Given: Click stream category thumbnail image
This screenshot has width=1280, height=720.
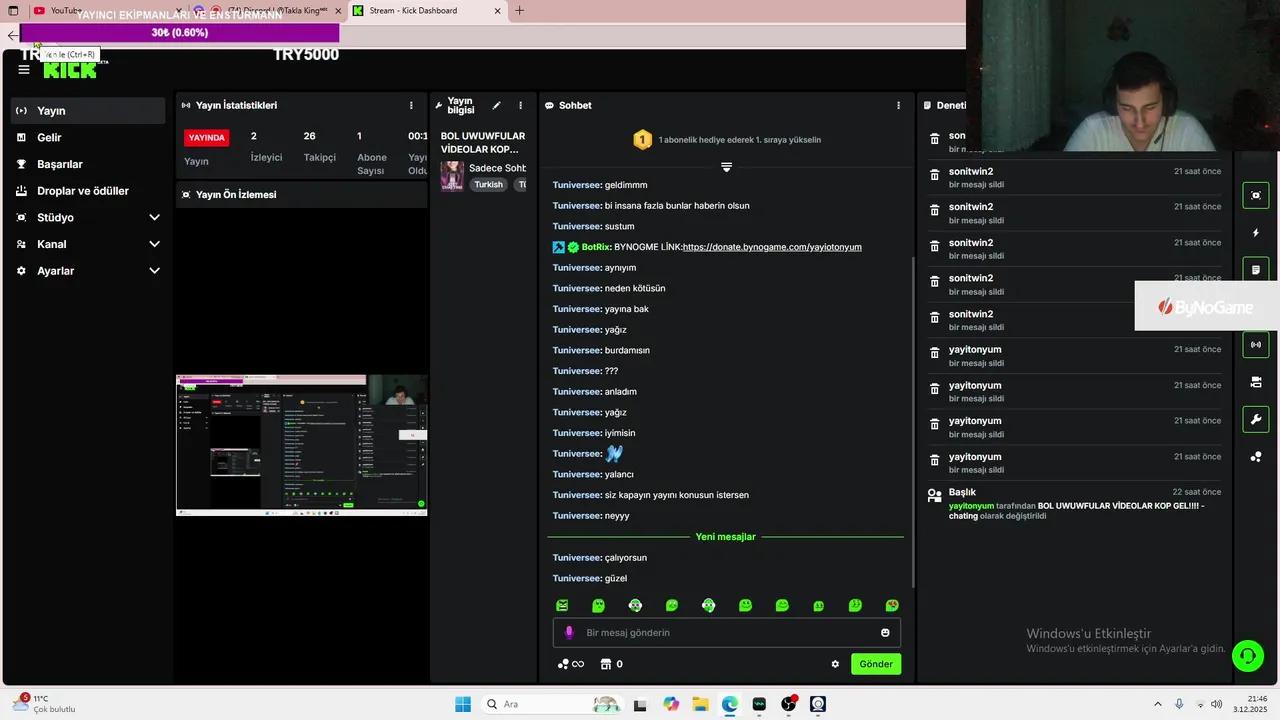Looking at the screenshot, I should 452,176.
